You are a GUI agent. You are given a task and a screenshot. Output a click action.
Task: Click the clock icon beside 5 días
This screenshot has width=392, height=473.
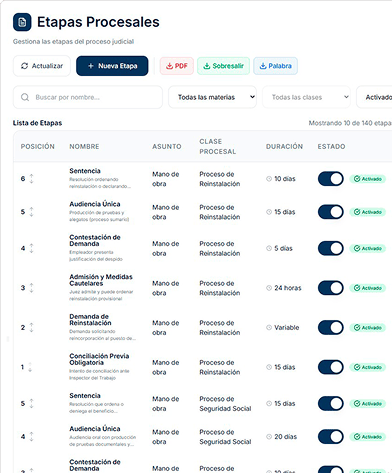pos(269,248)
